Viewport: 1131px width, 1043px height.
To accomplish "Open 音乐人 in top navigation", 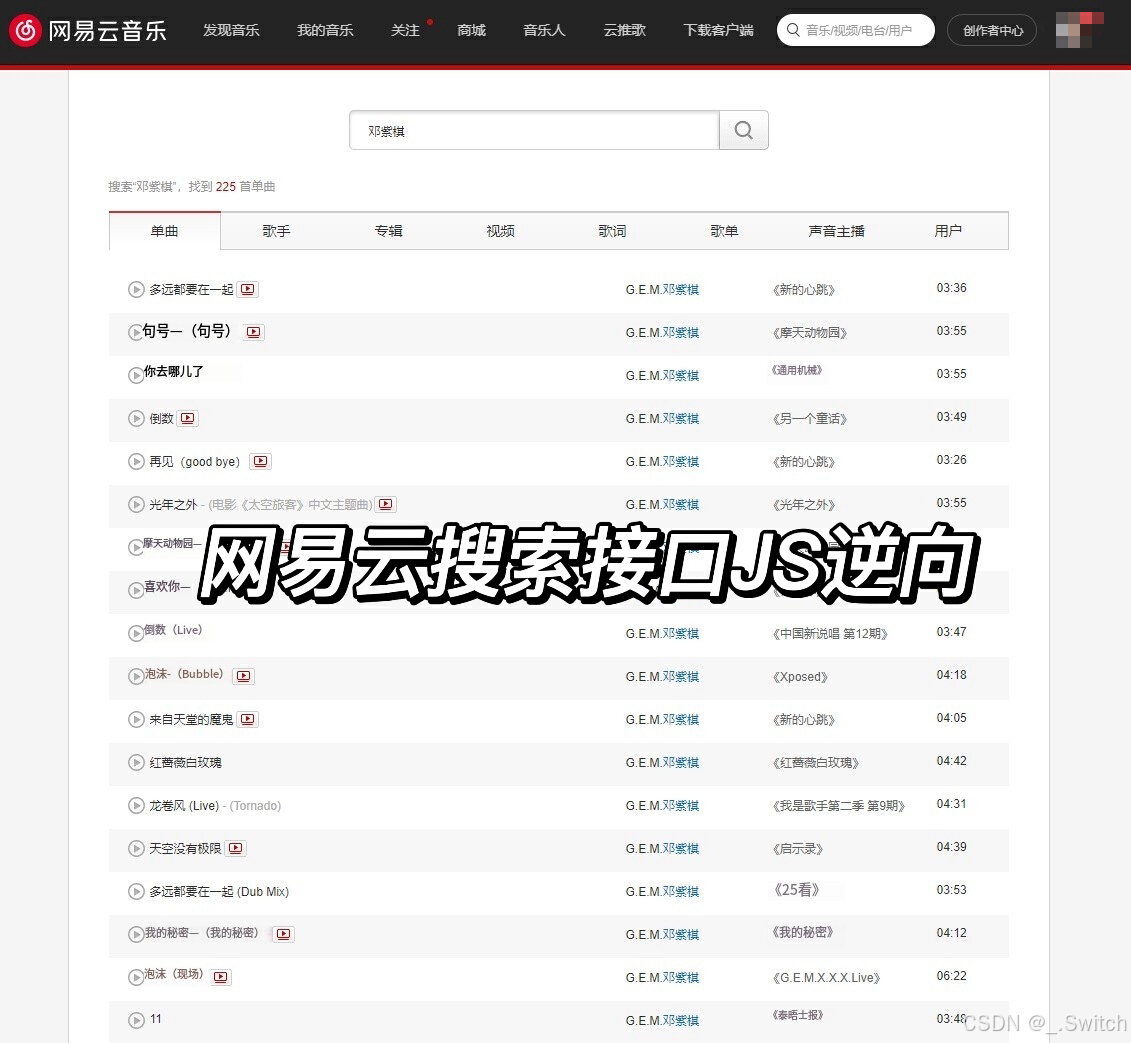I will click(544, 30).
